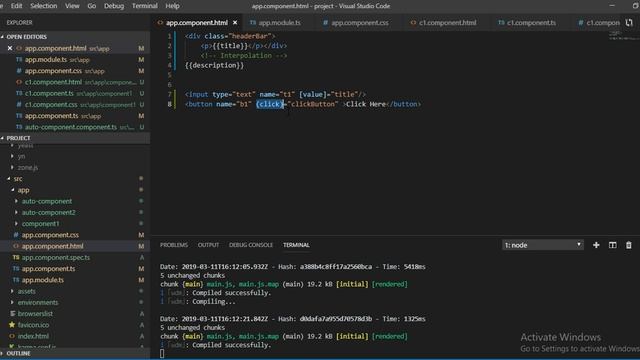This screenshot has width=640, height=360.
Task: Open c1.component.ts in Open Editors list
Action: point(75,93)
